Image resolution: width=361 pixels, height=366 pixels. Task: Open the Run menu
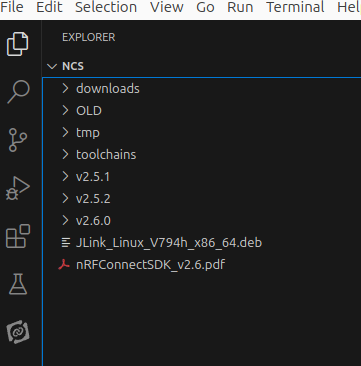pyautogui.click(x=240, y=7)
